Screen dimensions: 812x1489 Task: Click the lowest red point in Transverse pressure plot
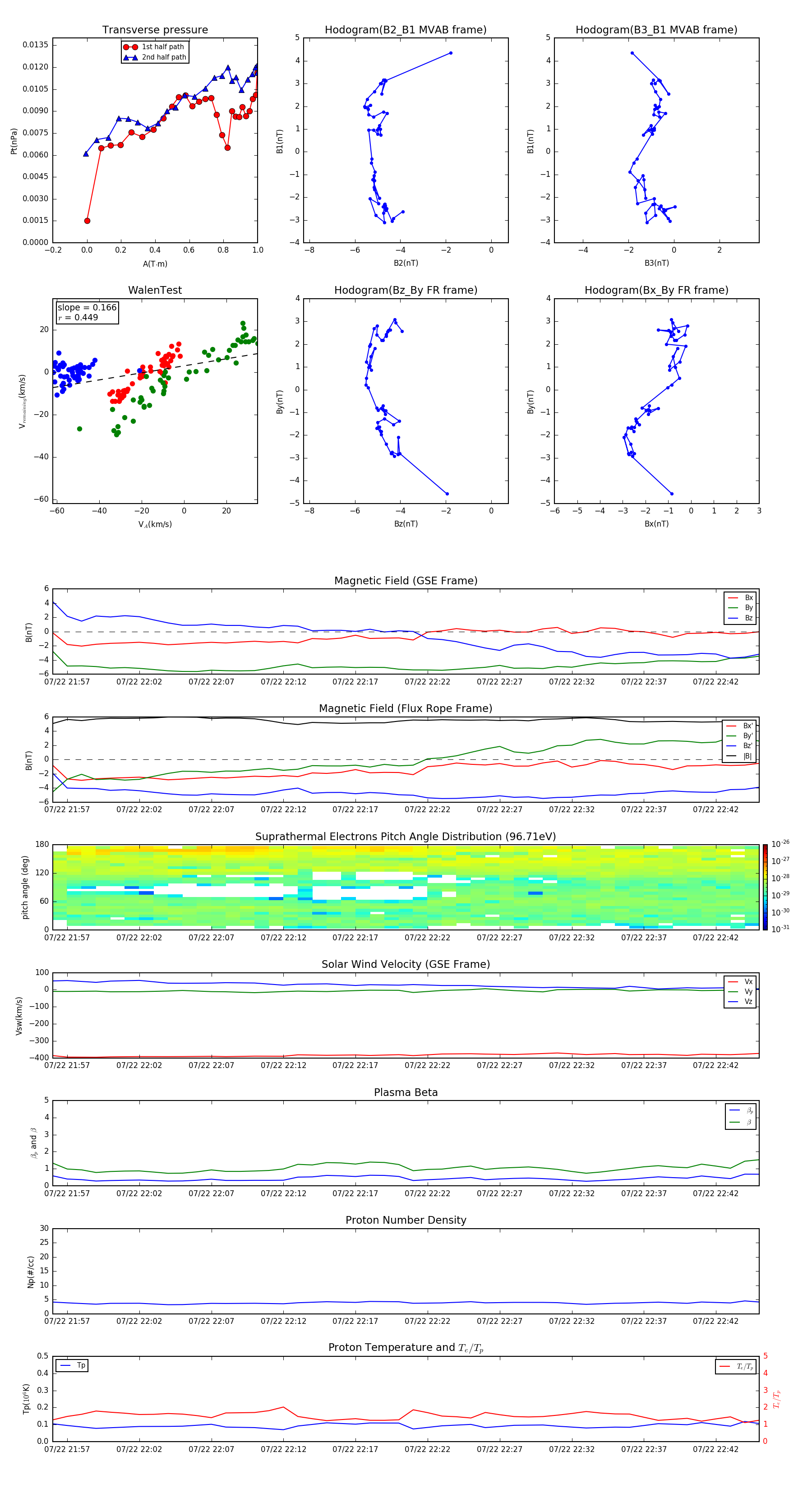click(x=87, y=221)
